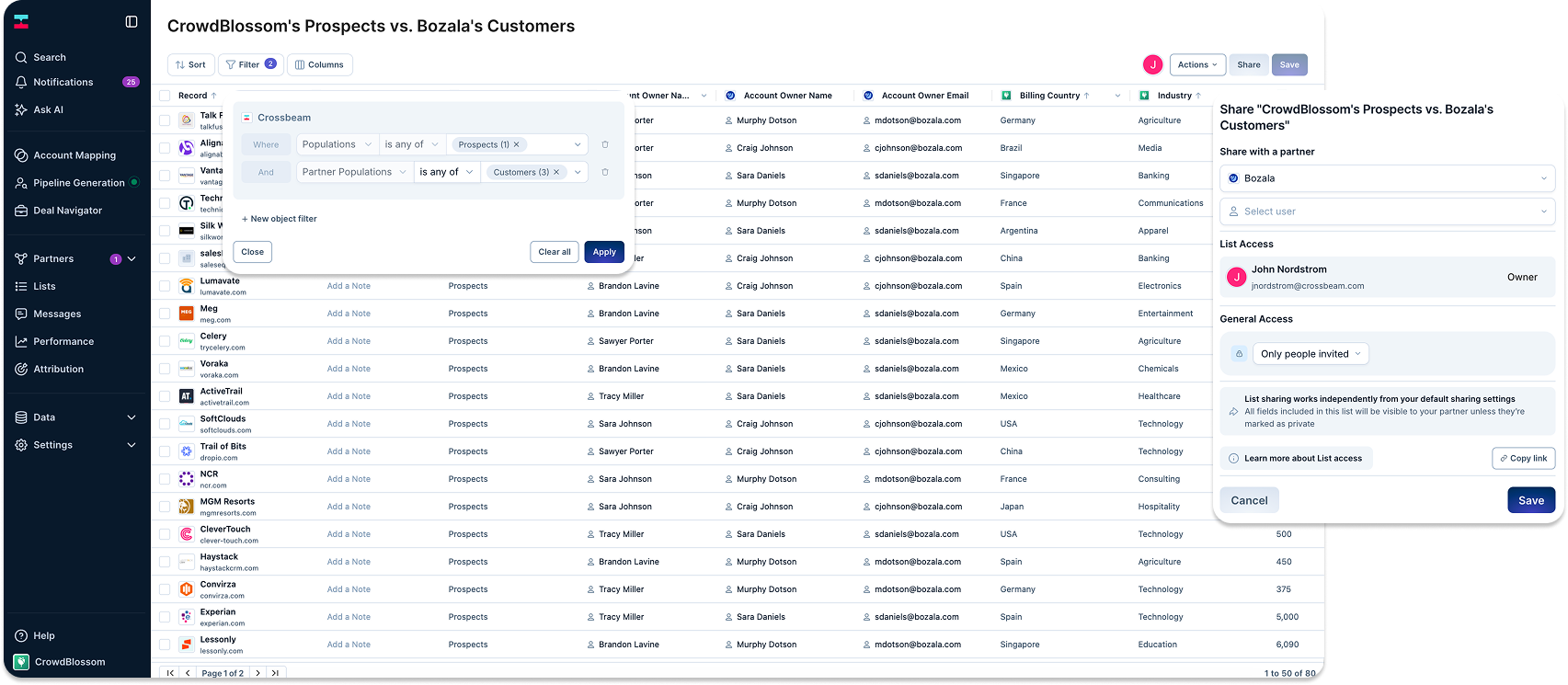1568x685 pixels.
Task: Select the ActiveTrail row checkbox
Action: (x=165, y=396)
